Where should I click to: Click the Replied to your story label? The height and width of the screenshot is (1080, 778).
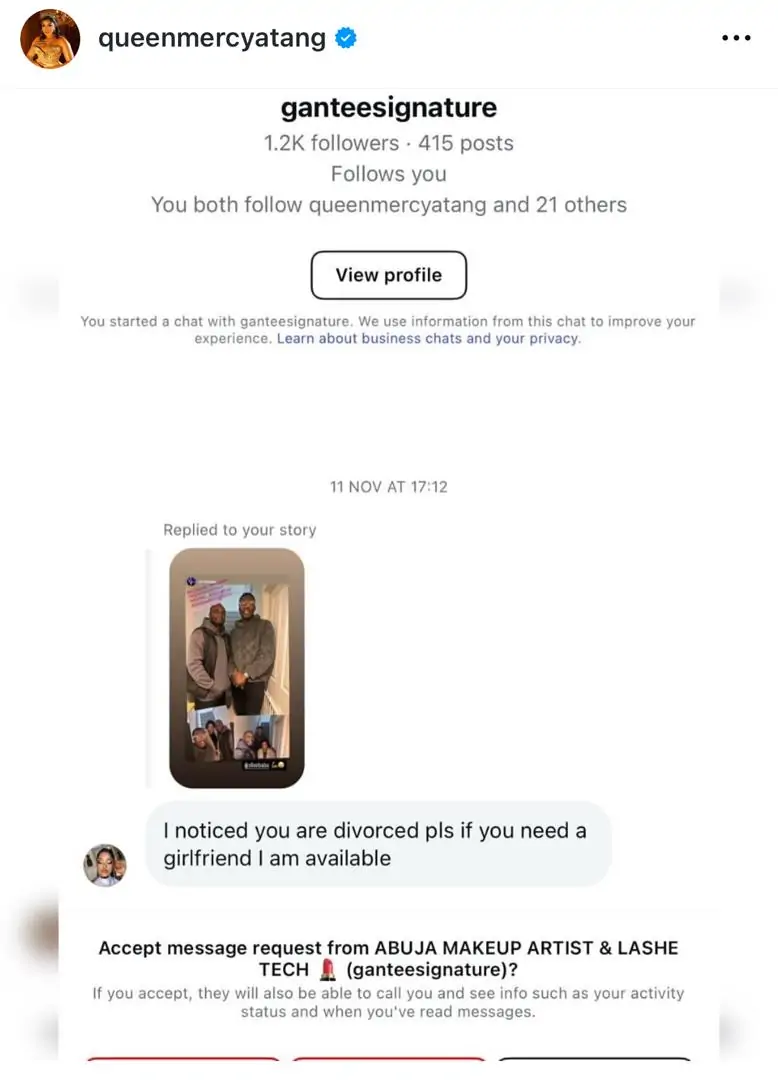pos(240,530)
